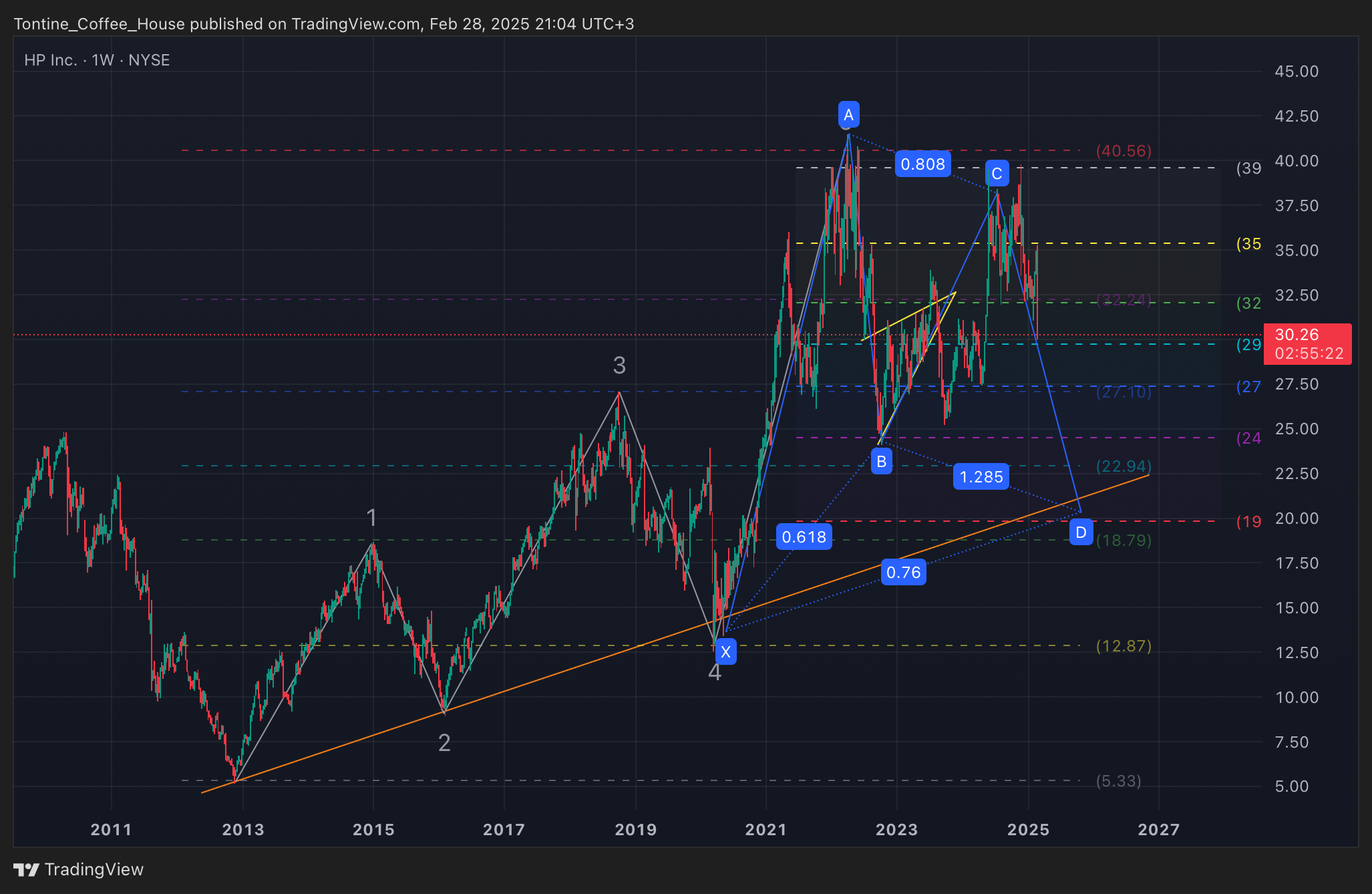Click 25.00 on the price axis
Viewport: 1372px width, 894px height.
pyautogui.click(x=1297, y=429)
